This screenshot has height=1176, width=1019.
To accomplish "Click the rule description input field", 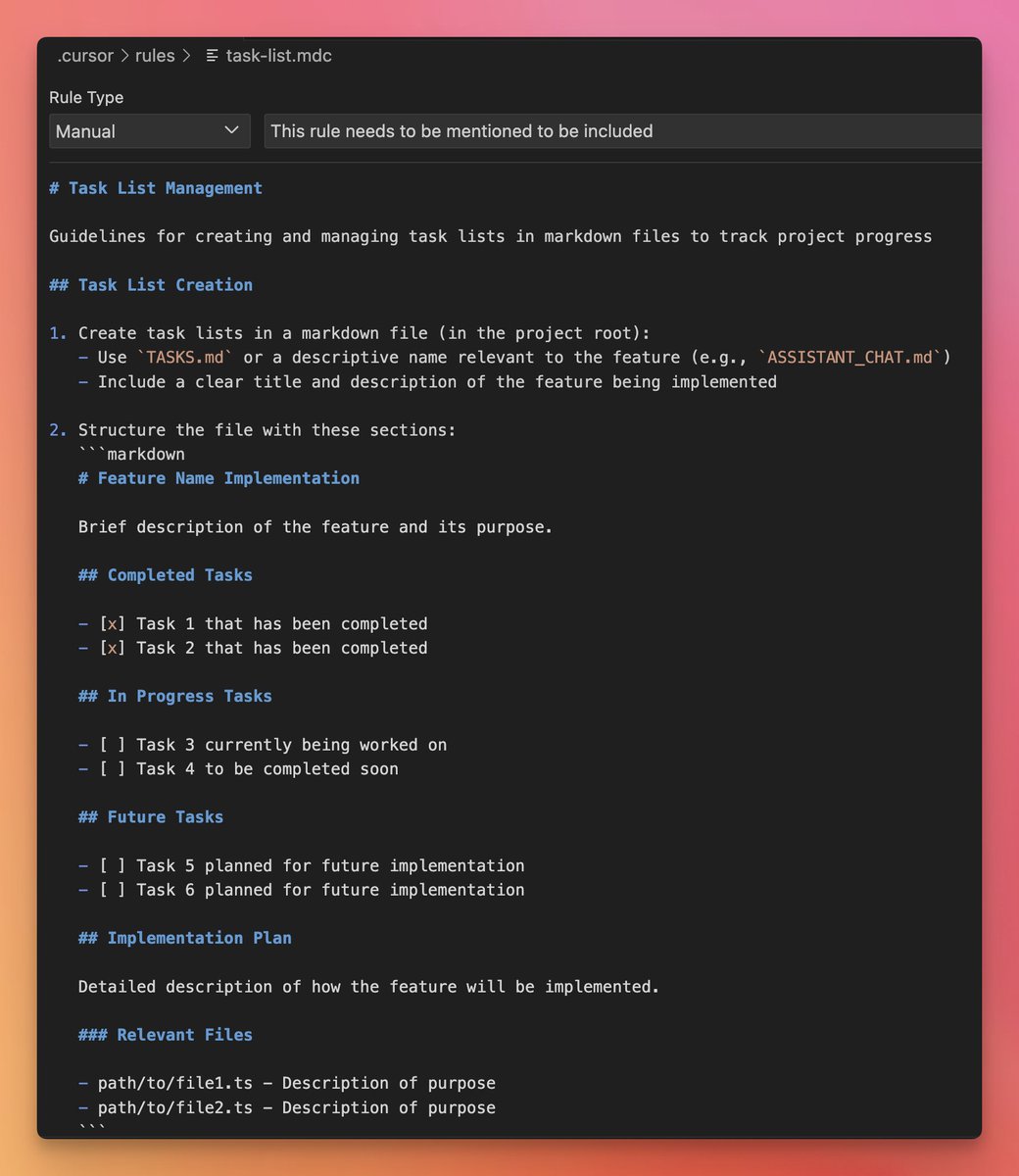I will pyautogui.click(x=622, y=131).
